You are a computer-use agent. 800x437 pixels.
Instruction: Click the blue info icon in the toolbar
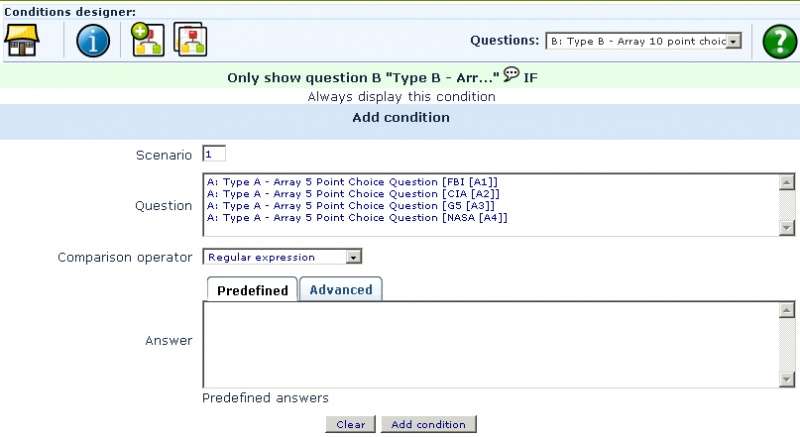pyautogui.click(x=93, y=41)
